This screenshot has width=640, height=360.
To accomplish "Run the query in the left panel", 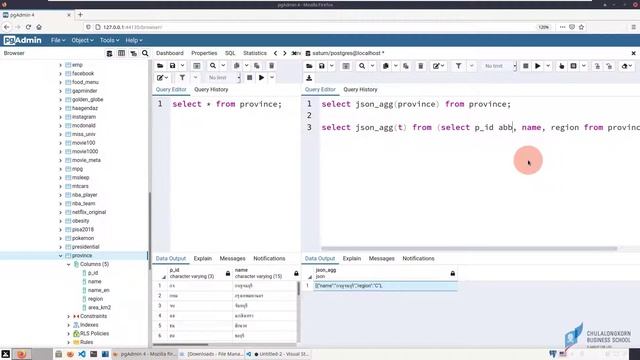I will click(x=262, y=78).
